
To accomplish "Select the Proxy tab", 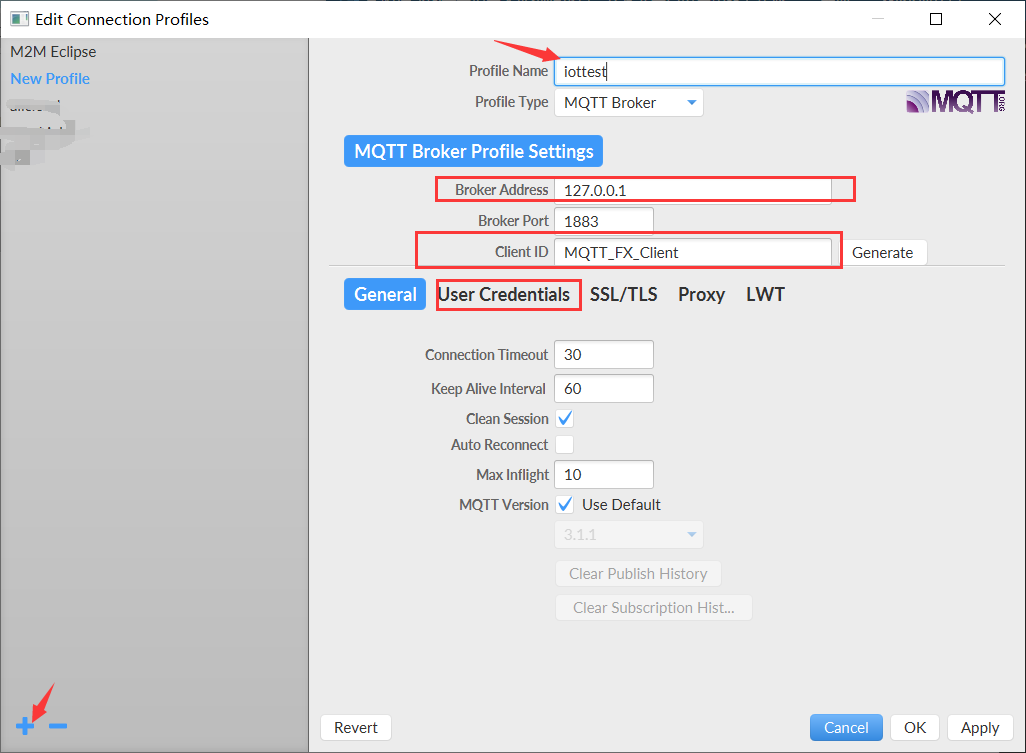I will pyautogui.click(x=701, y=295).
